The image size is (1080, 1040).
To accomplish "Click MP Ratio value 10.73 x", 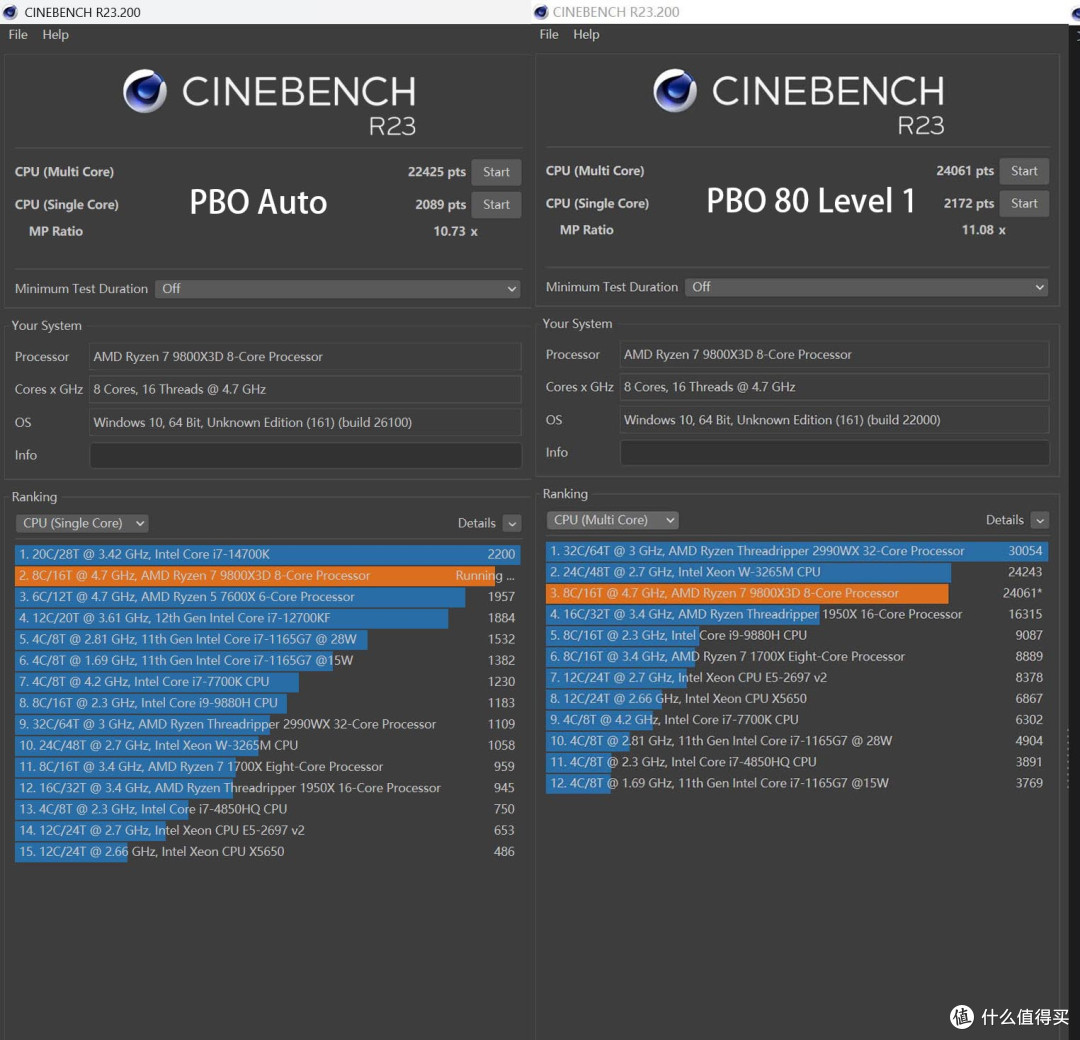I will [x=455, y=231].
